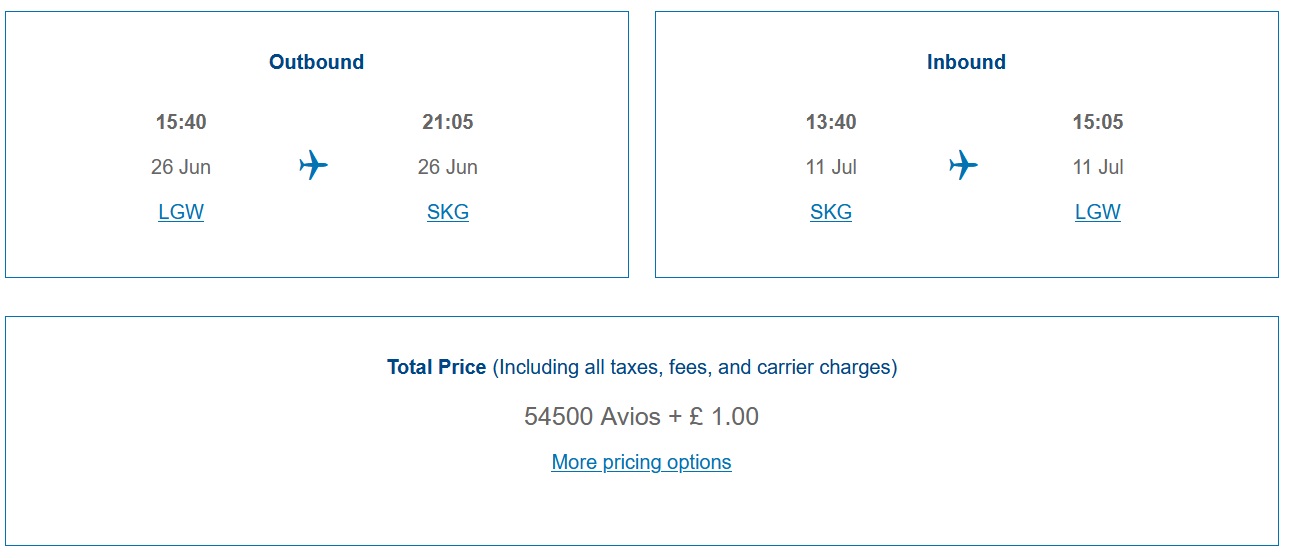The height and width of the screenshot is (558, 1289).
Task: Select the 21:05 outbound arrival time
Action: click(x=448, y=122)
